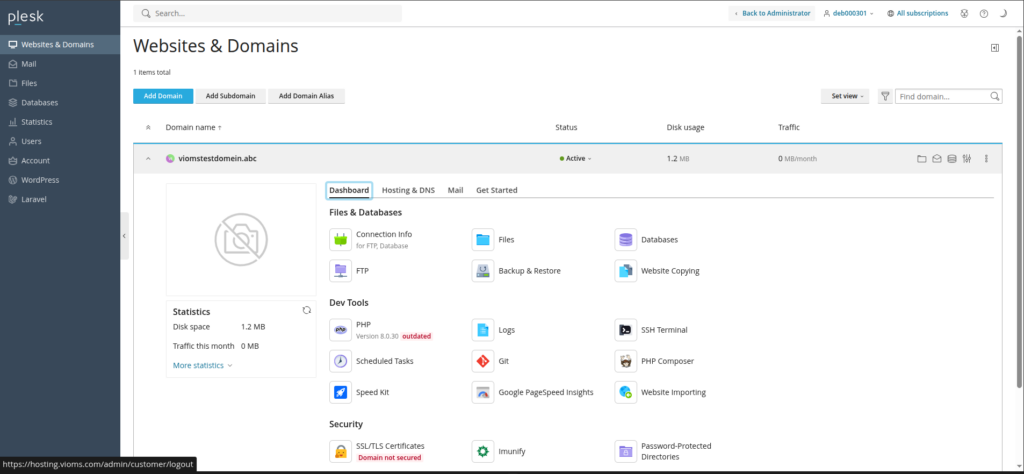Select Websites & Domains in sidebar
Image resolution: width=1024 pixels, height=474 pixels.
click(60, 44)
